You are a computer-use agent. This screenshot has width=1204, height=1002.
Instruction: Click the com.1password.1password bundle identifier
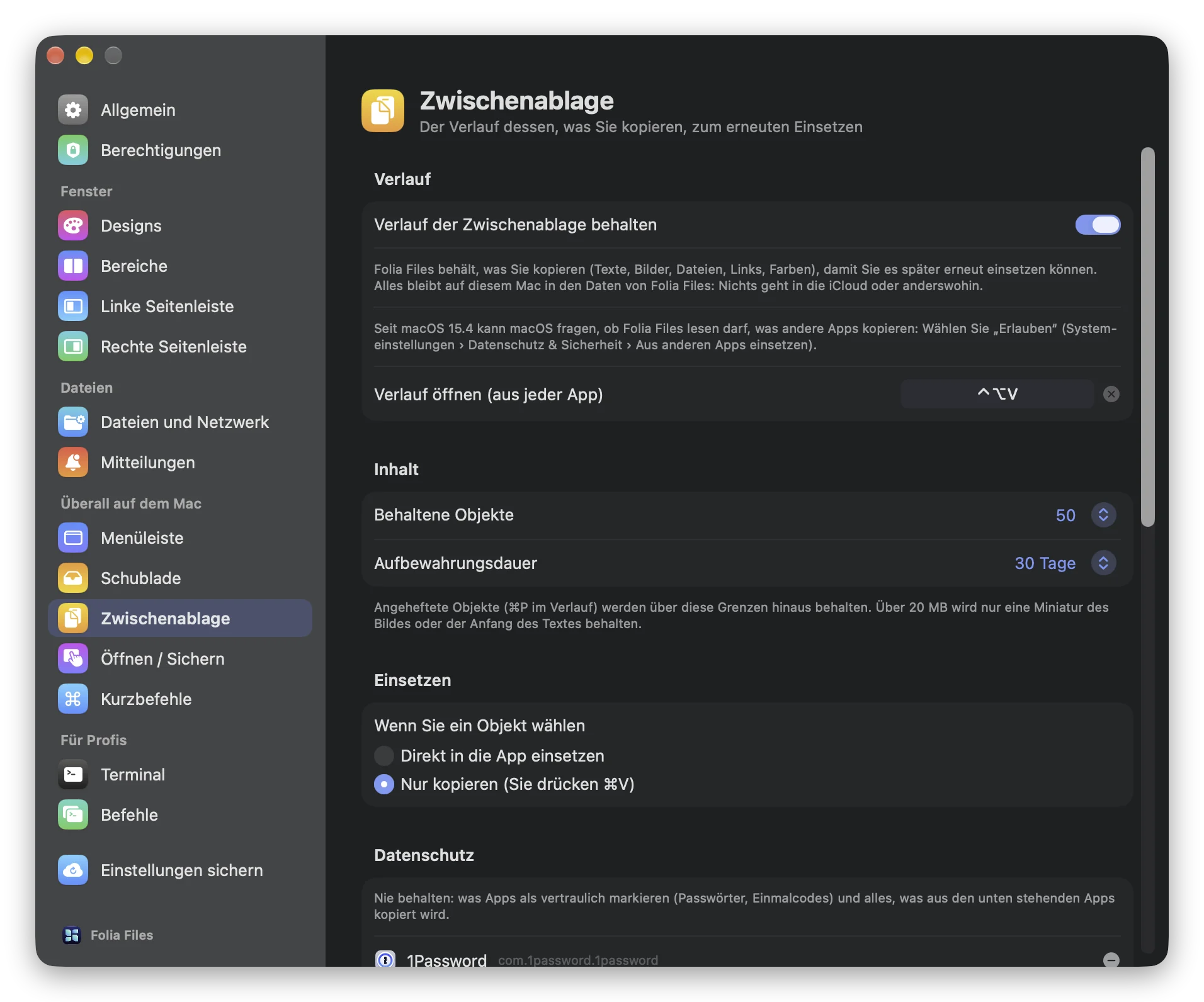click(x=578, y=960)
